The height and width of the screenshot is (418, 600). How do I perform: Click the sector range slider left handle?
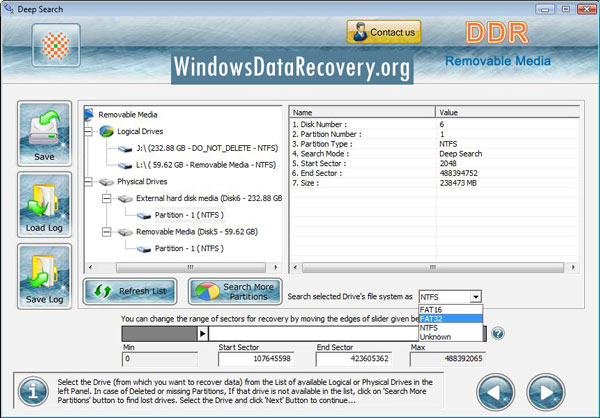[202, 334]
